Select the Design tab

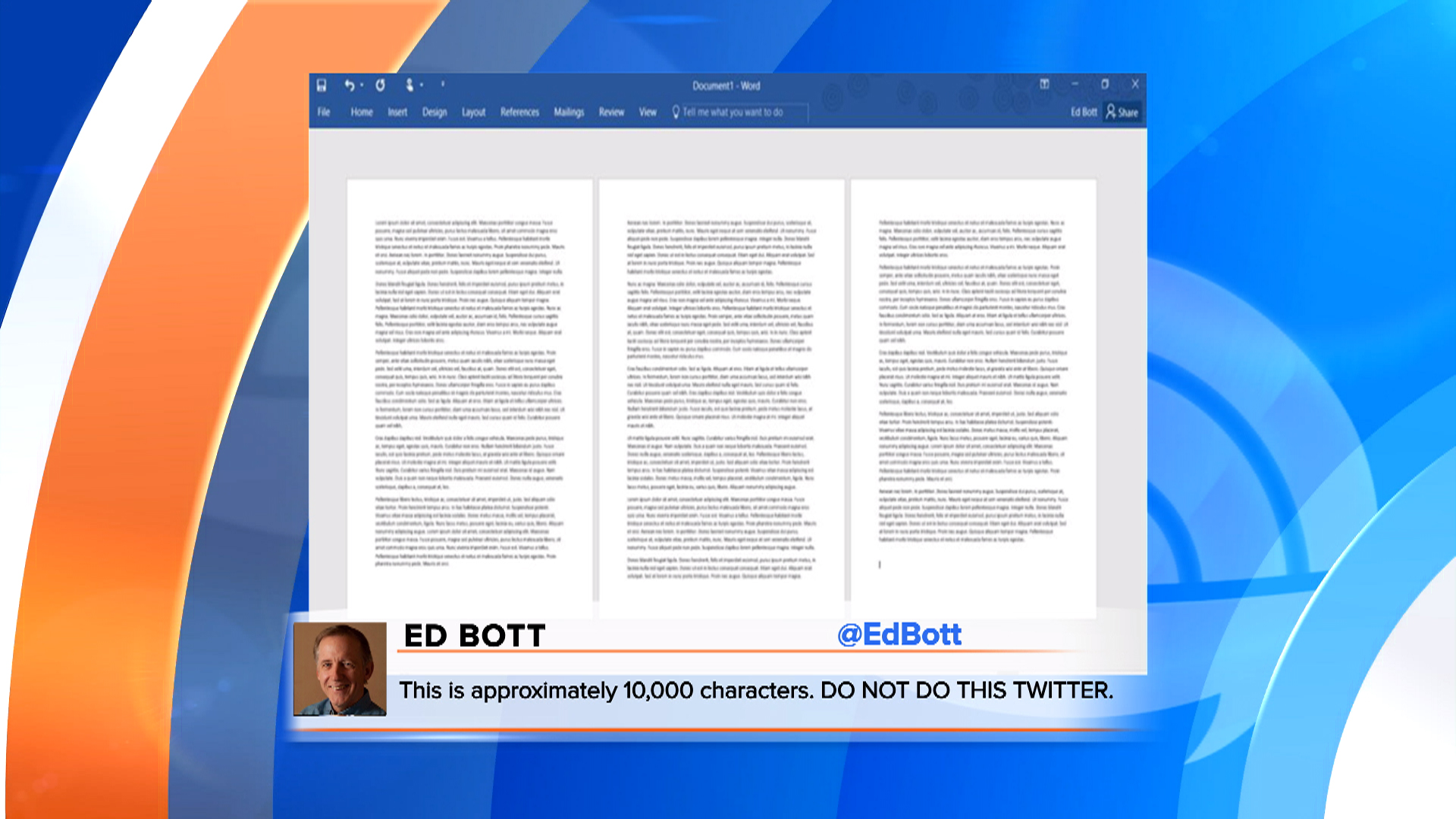click(435, 111)
